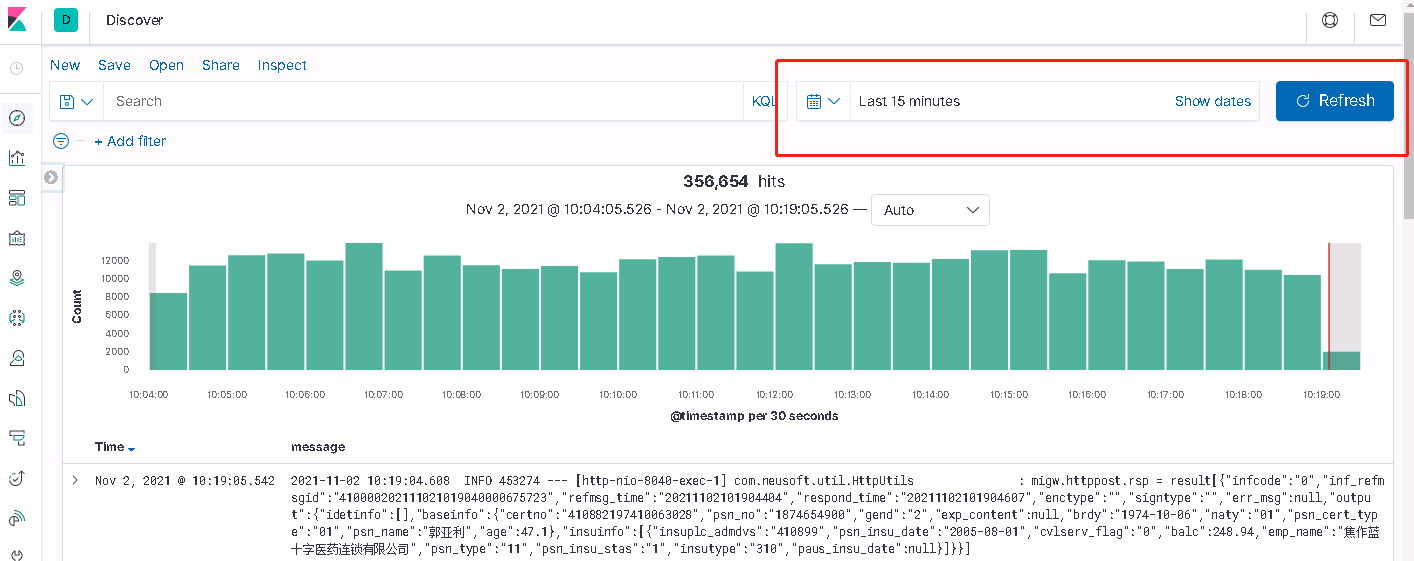Expand the sidebar fields panel arrow
This screenshot has height=561, width=1414.
click(x=51, y=177)
